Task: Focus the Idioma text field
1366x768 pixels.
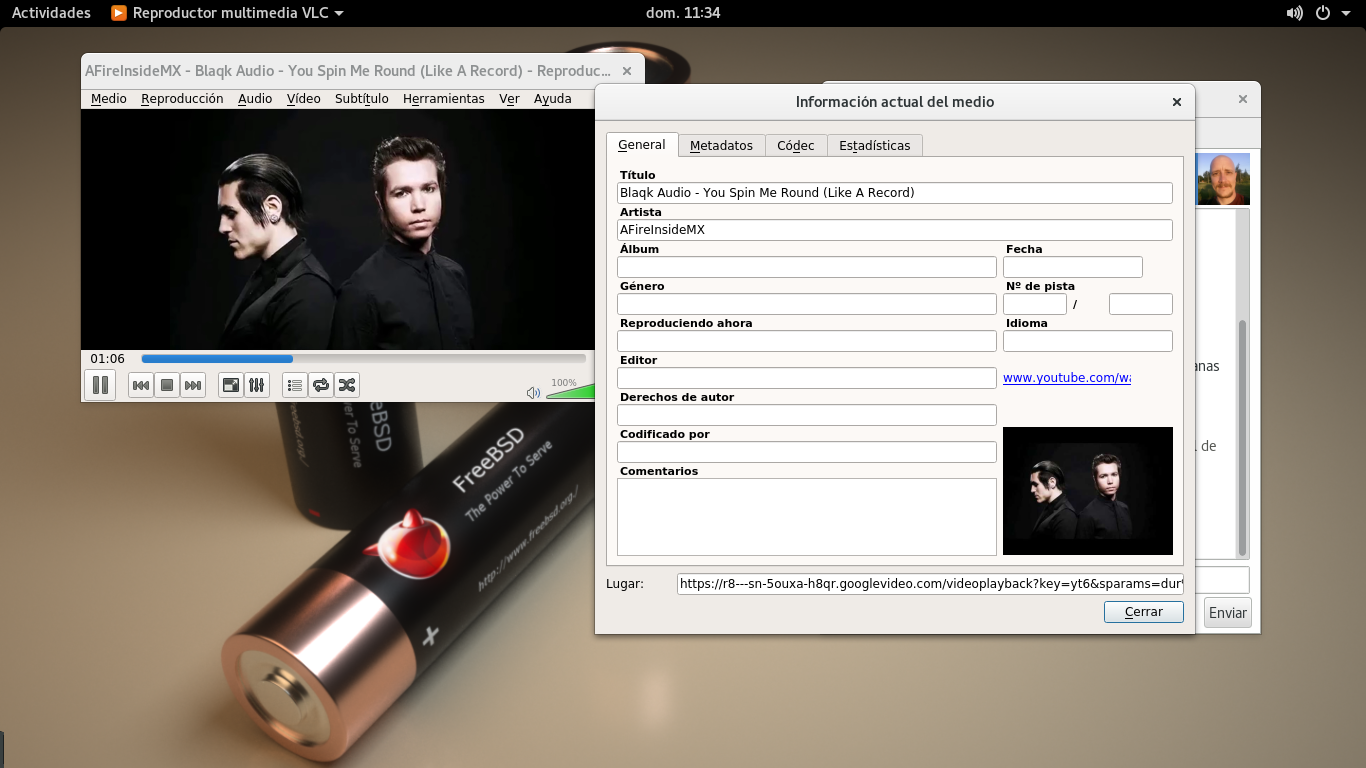Action: 1088,341
